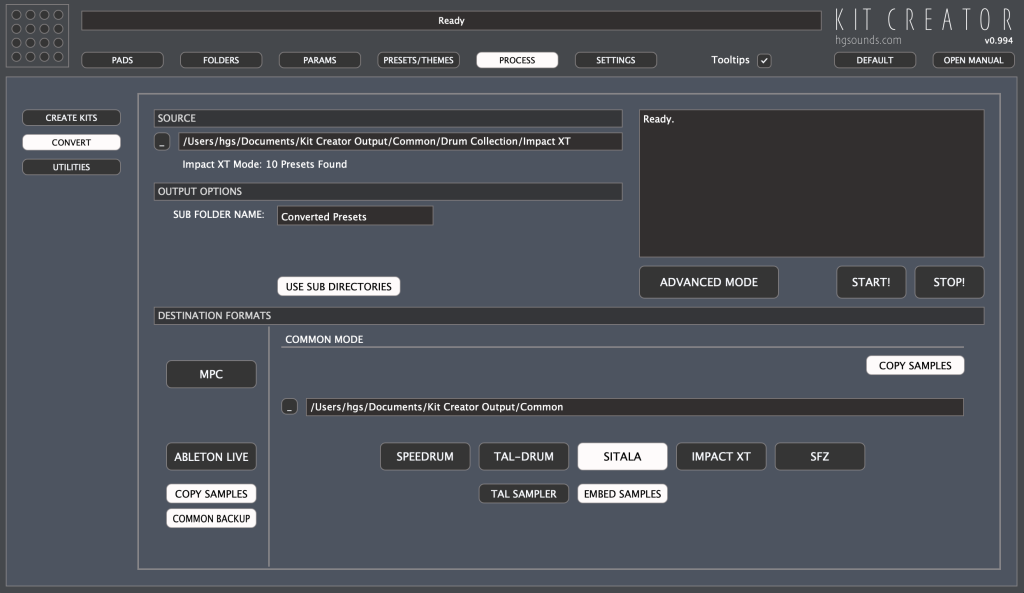Toggle EMBED SAMPLES option

(622, 494)
